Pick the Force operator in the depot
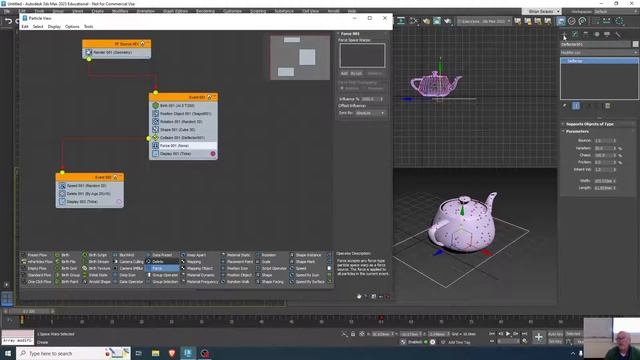This screenshot has height=360, width=640. pyautogui.click(x=162, y=268)
